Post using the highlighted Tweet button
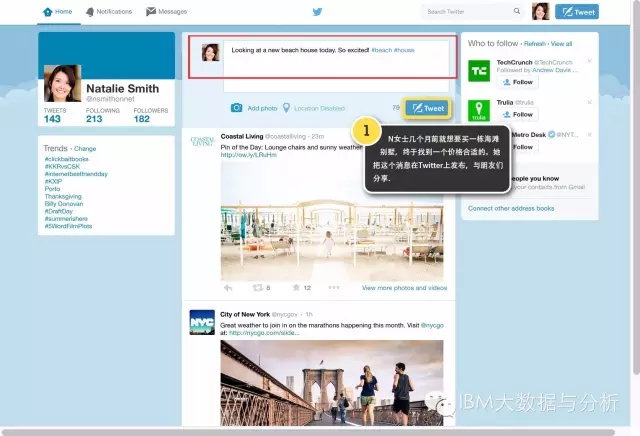640x436 pixels. pos(428,108)
